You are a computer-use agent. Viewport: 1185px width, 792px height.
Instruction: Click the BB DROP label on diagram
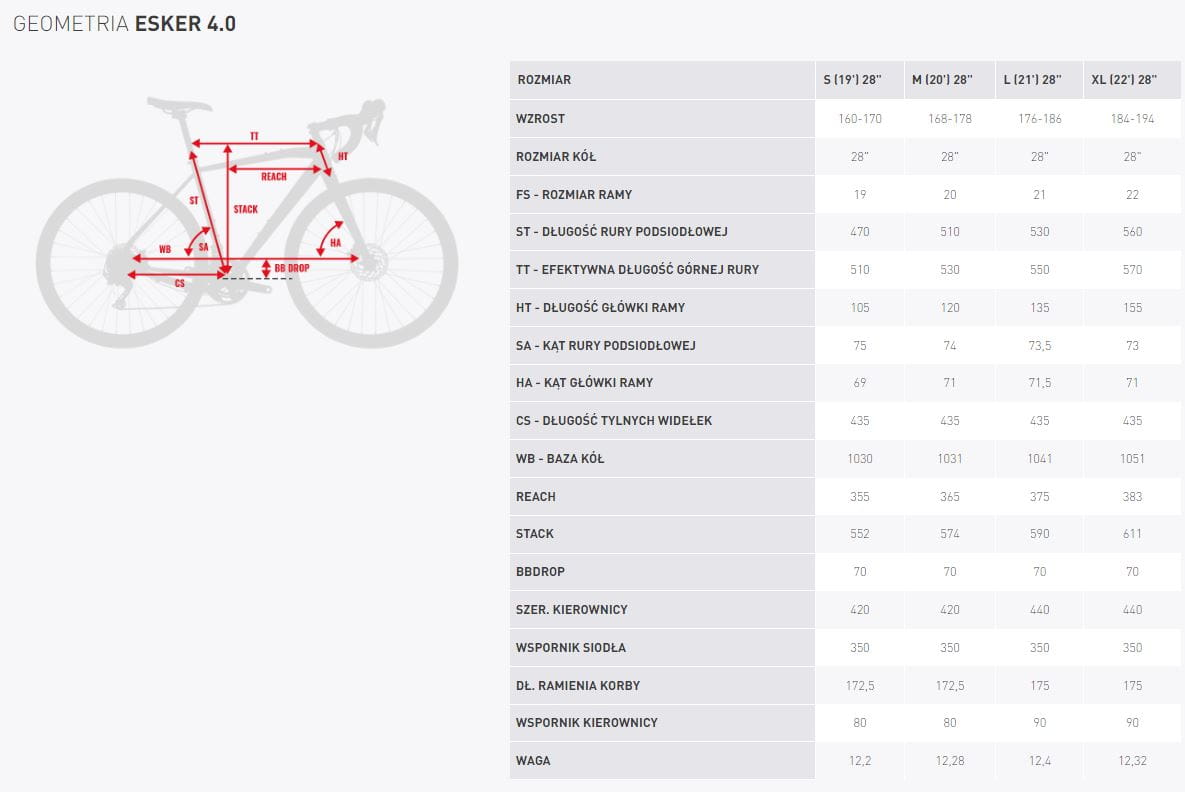point(291,269)
